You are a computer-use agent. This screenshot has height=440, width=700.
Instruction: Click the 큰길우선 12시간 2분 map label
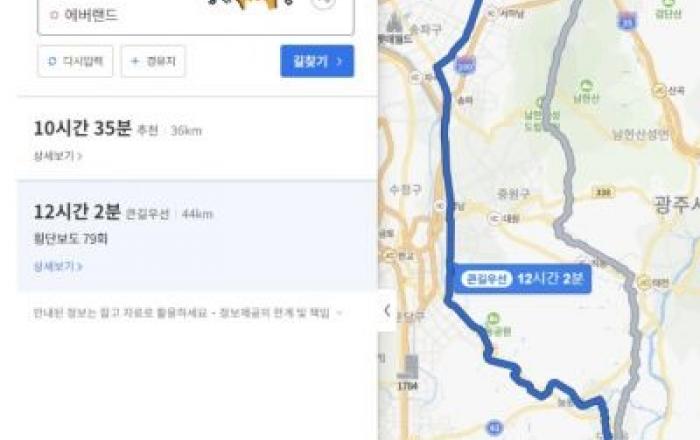pos(522,279)
